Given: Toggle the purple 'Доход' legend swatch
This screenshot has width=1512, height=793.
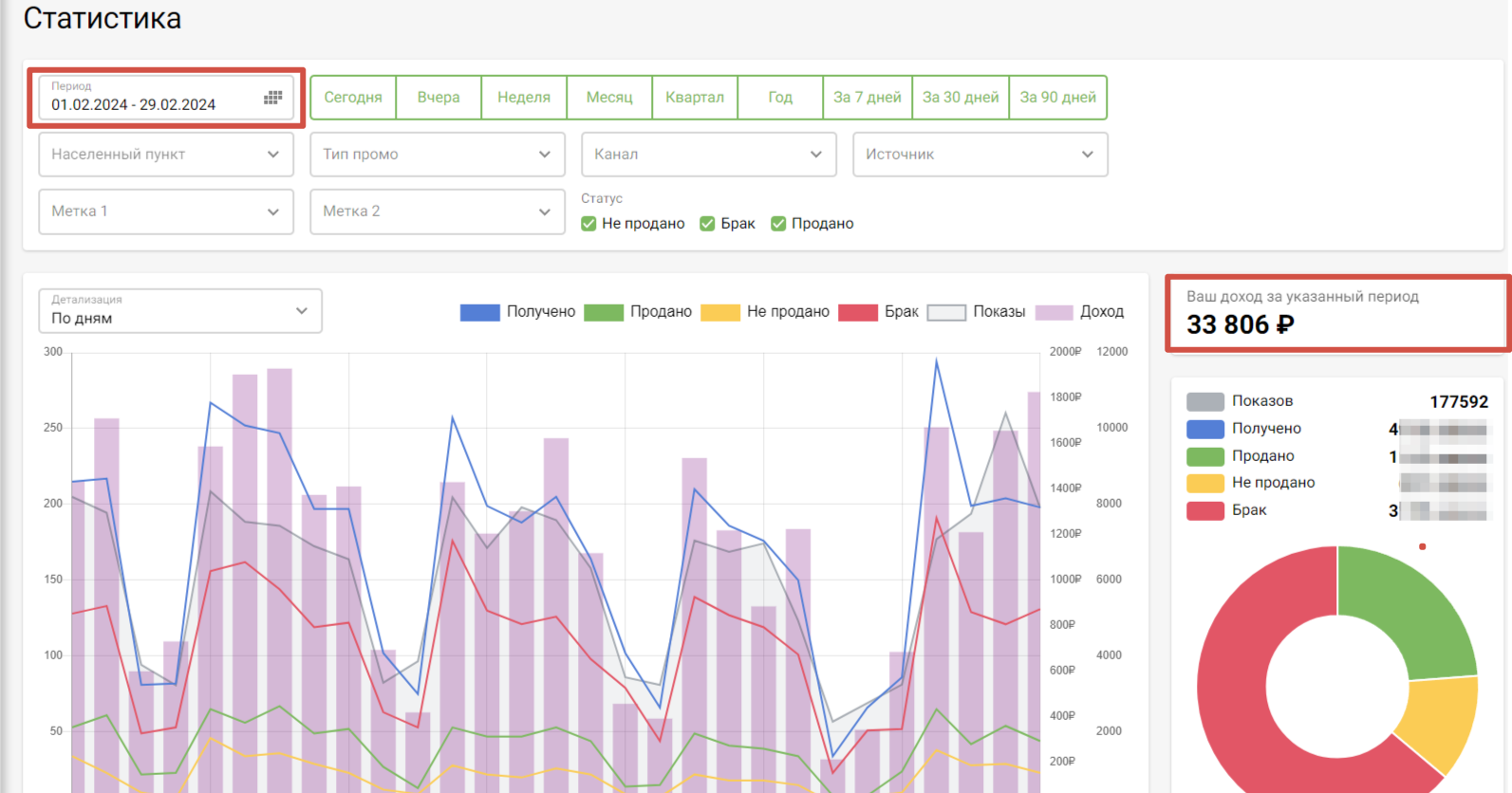Looking at the screenshot, I should click(x=1054, y=313).
